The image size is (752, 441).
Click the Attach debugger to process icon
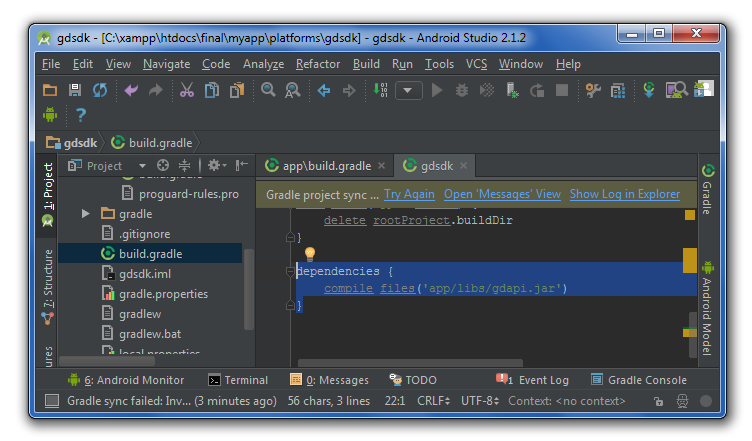coord(512,90)
